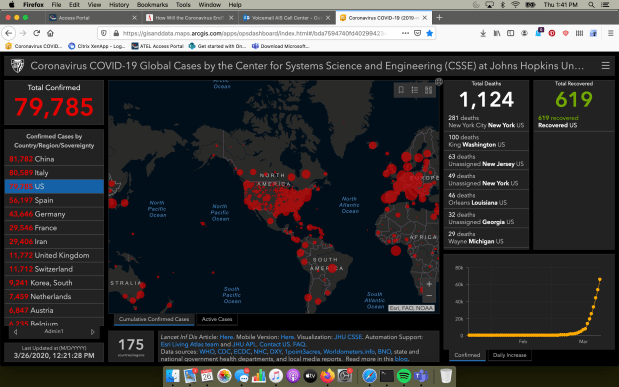Go back in the Firefox browser
The height and width of the screenshot is (387, 619).
(9, 33)
